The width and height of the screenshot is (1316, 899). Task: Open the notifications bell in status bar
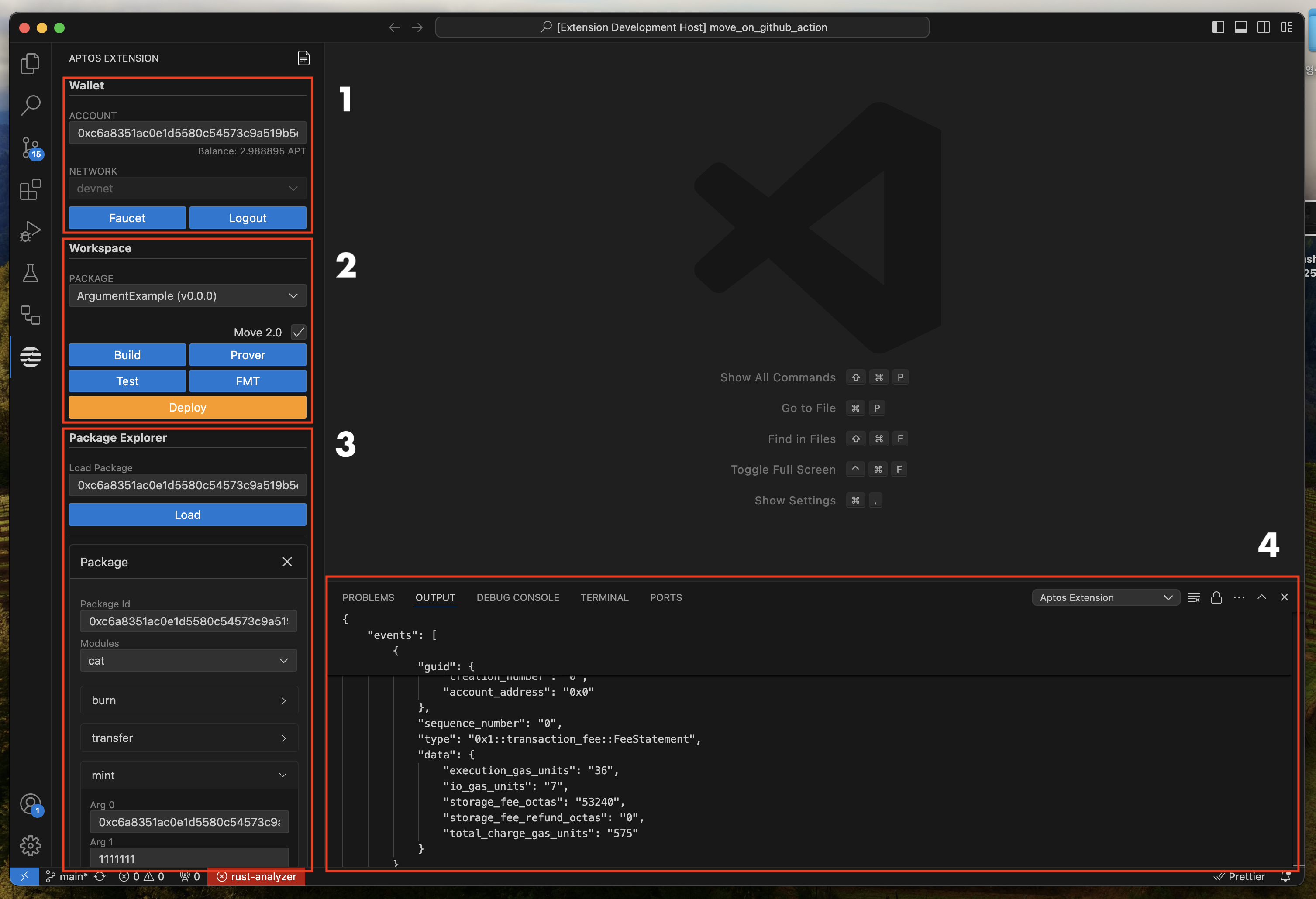pos(1285,876)
